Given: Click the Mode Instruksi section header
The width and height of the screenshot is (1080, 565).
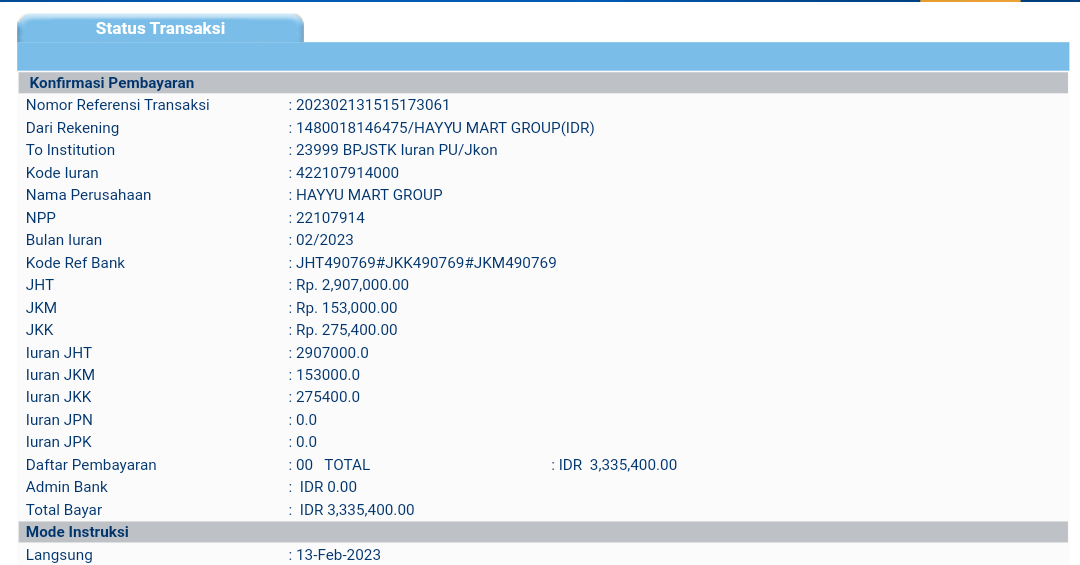Looking at the screenshot, I should click(77, 532).
